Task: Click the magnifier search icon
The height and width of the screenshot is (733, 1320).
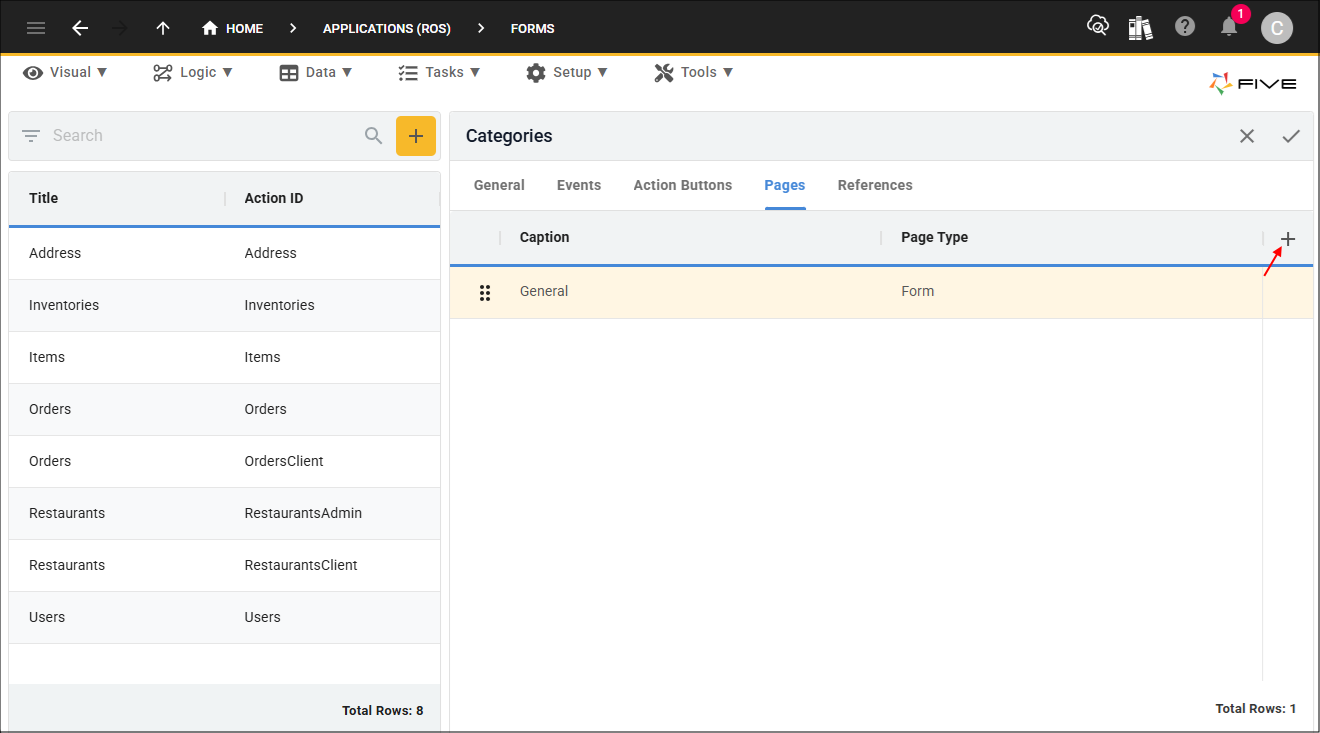Action: (374, 136)
